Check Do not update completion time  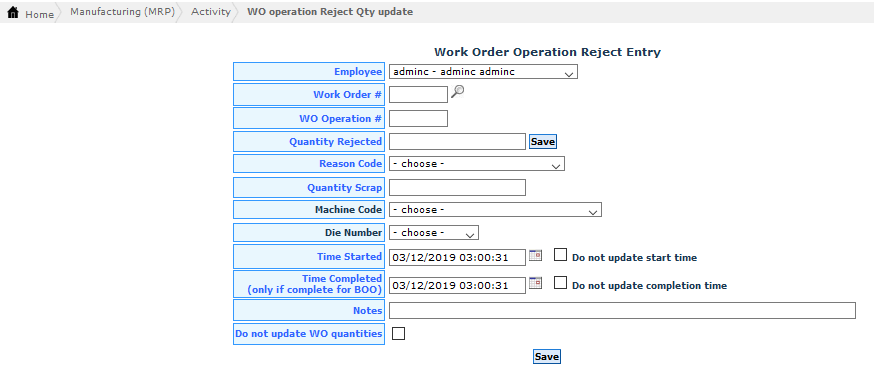560,283
